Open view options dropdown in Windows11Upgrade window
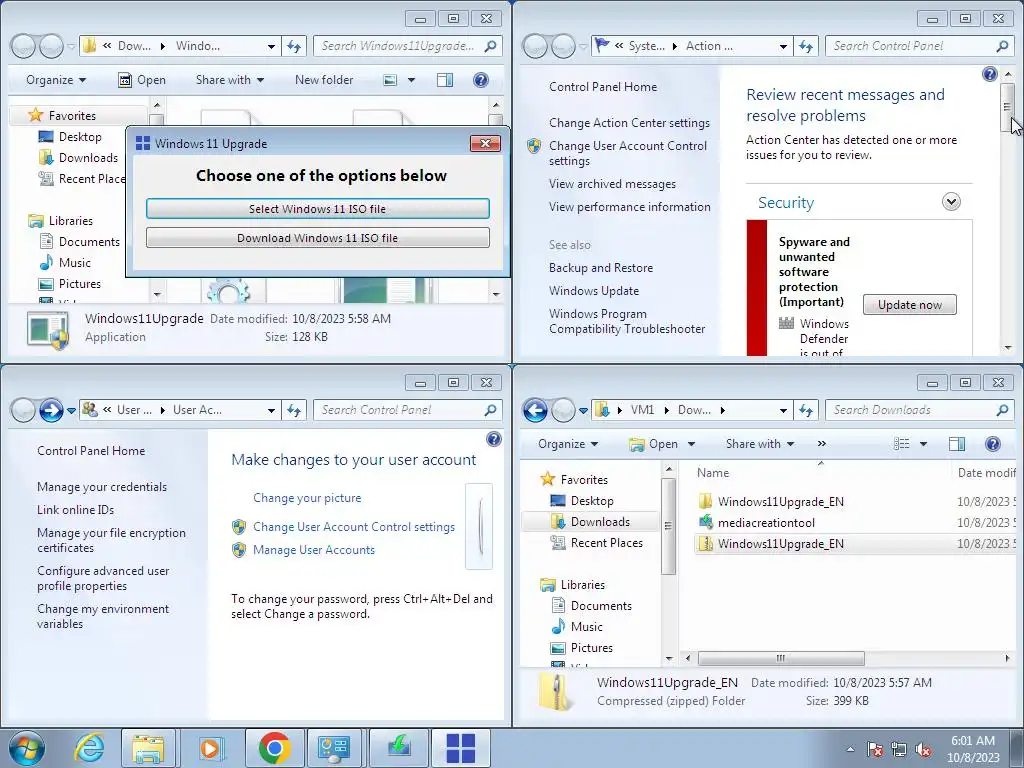1024x768 pixels. (411, 80)
